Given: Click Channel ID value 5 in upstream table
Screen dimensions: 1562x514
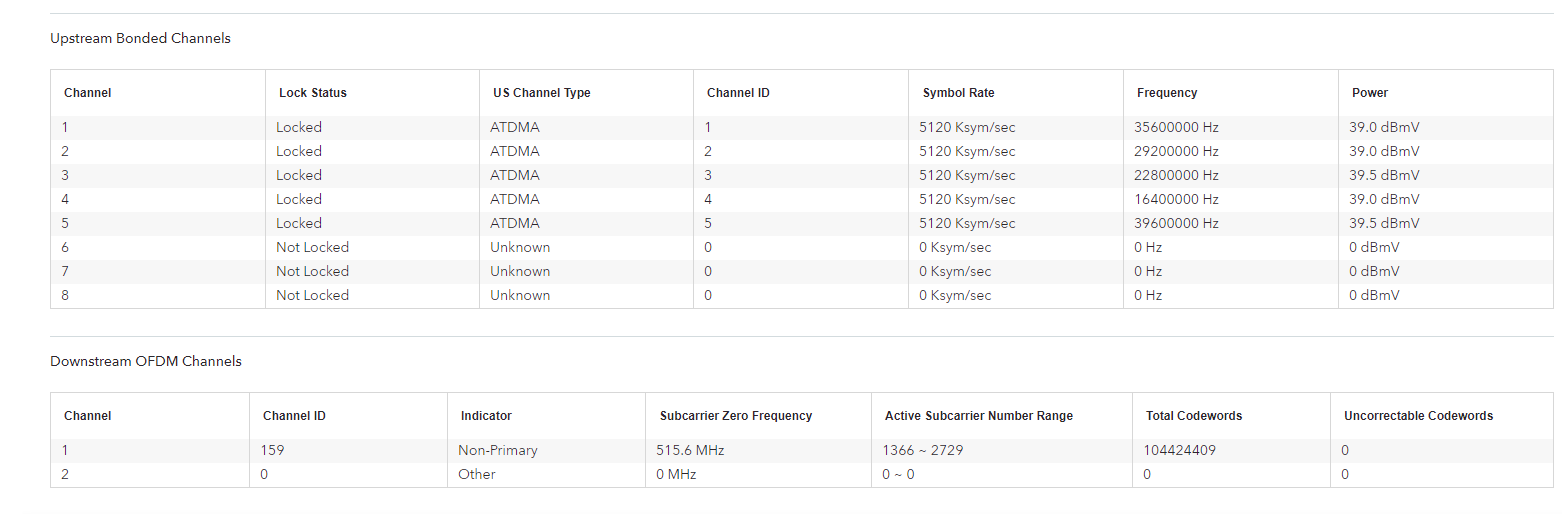Looking at the screenshot, I should point(708,223).
